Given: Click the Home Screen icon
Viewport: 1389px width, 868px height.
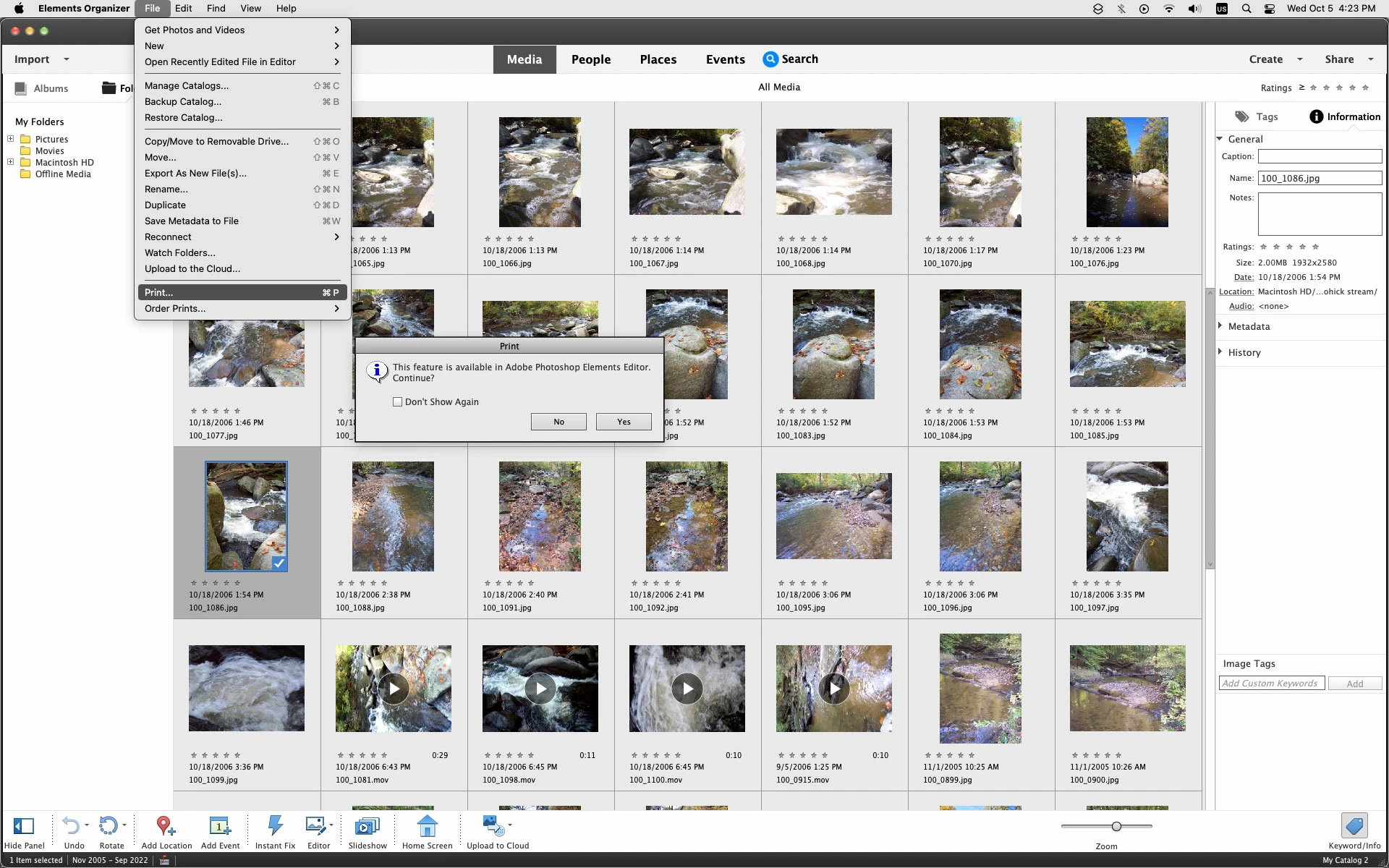Looking at the screenshot, I should 427,826.
